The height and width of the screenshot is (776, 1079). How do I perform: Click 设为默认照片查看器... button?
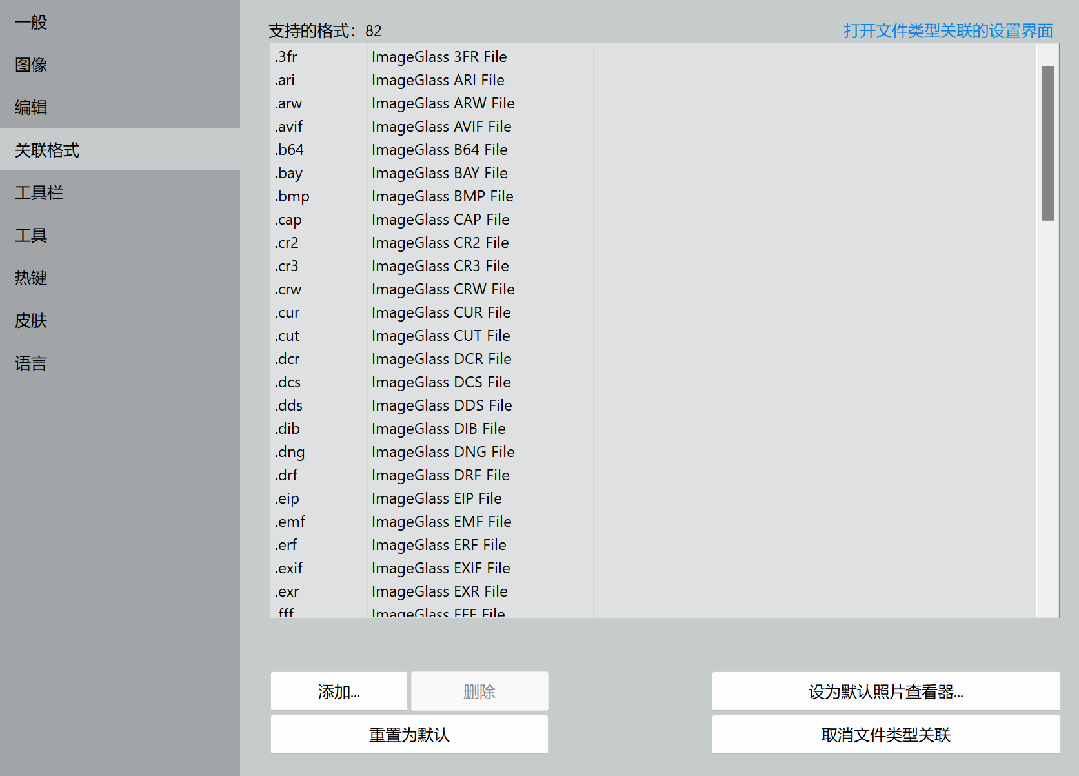click(x=886, y=691)
